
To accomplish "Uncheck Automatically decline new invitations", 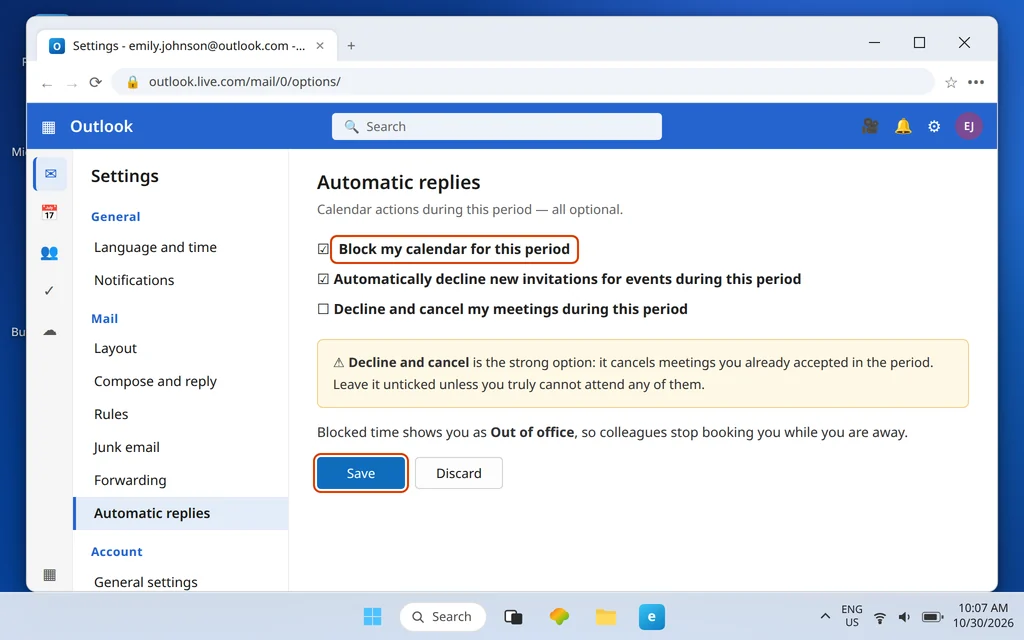I will click(x=323, y=279).
